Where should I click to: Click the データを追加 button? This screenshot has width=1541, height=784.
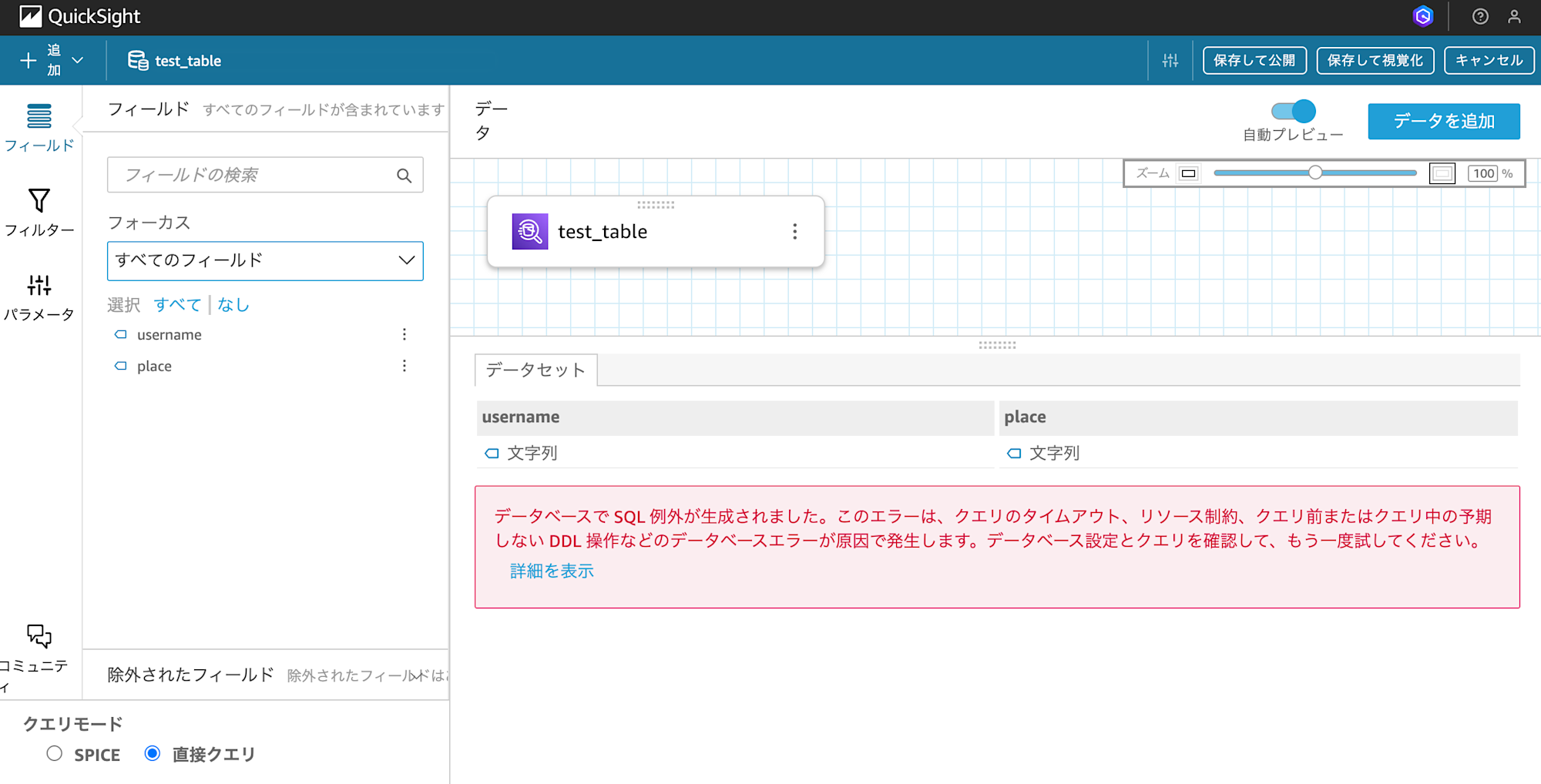(x=1444, y=121)
